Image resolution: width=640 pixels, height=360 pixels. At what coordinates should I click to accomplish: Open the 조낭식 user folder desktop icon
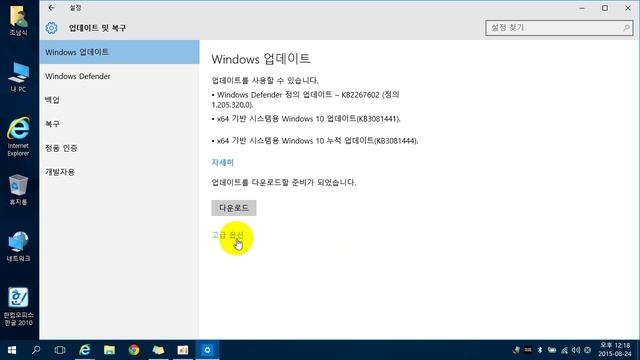click(18, 20)
